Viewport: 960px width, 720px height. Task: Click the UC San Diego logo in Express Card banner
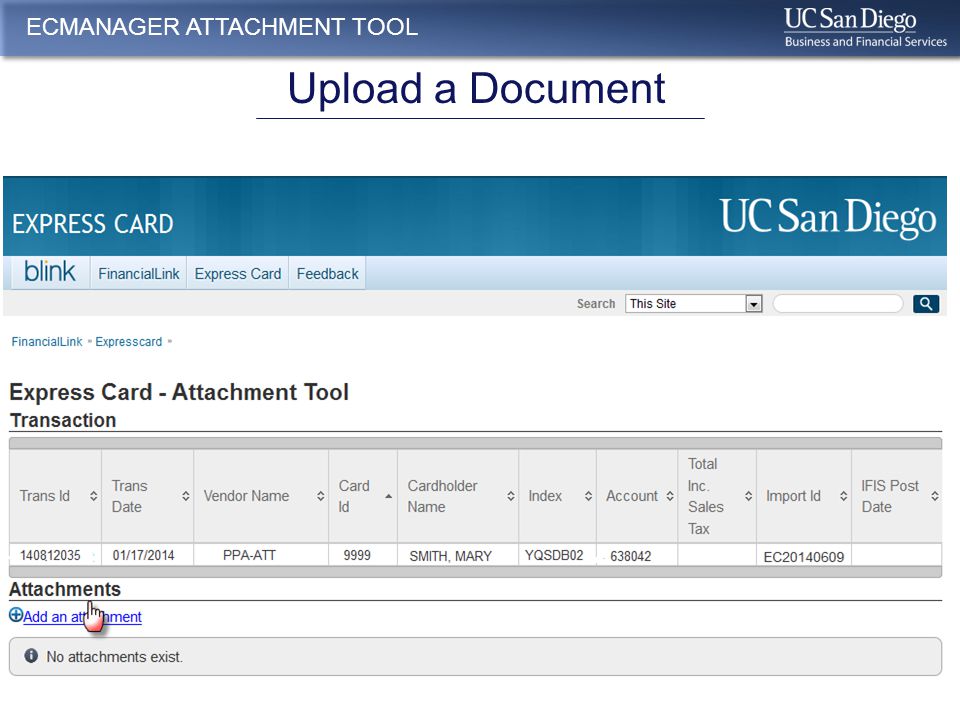tap(828, 217)
